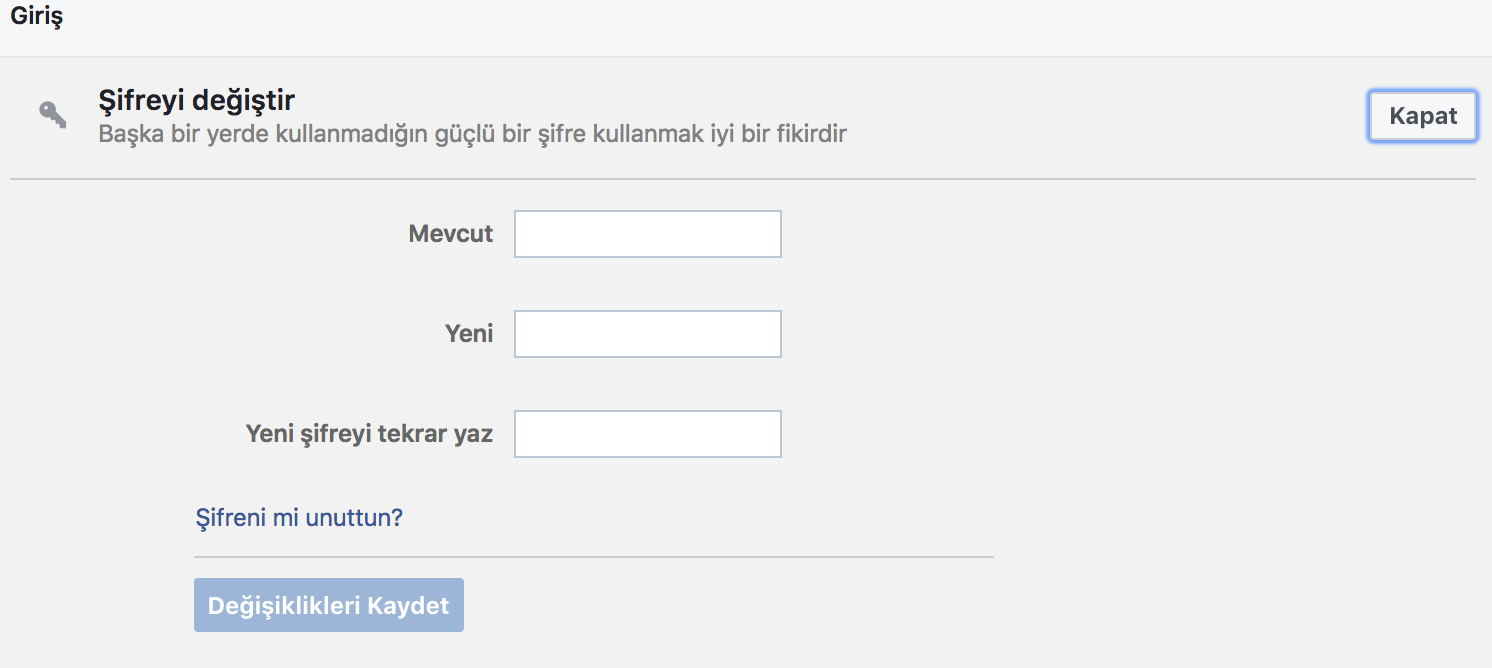
Task: Click the Yeni şifreyi tekrar yaz field
Action: click(647, 434)
